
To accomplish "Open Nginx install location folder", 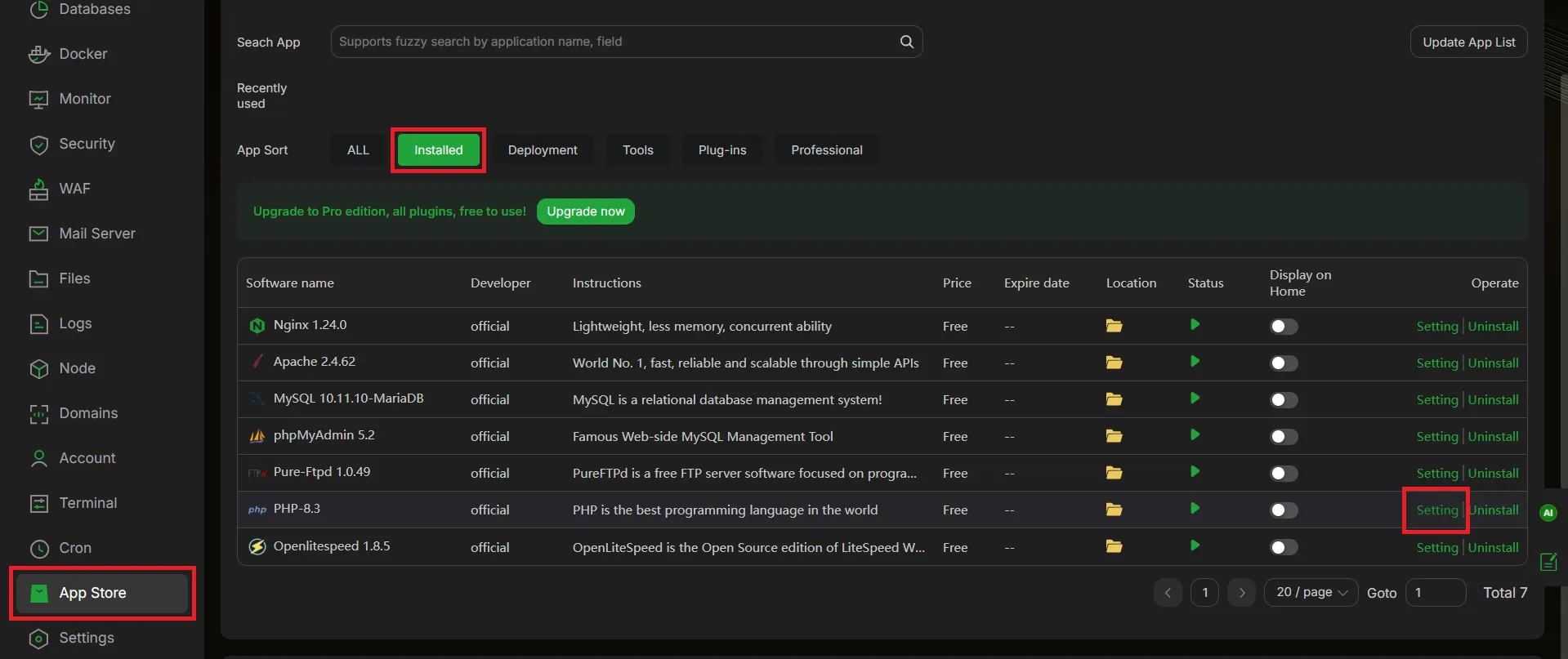I will (x=1114, y=326).
